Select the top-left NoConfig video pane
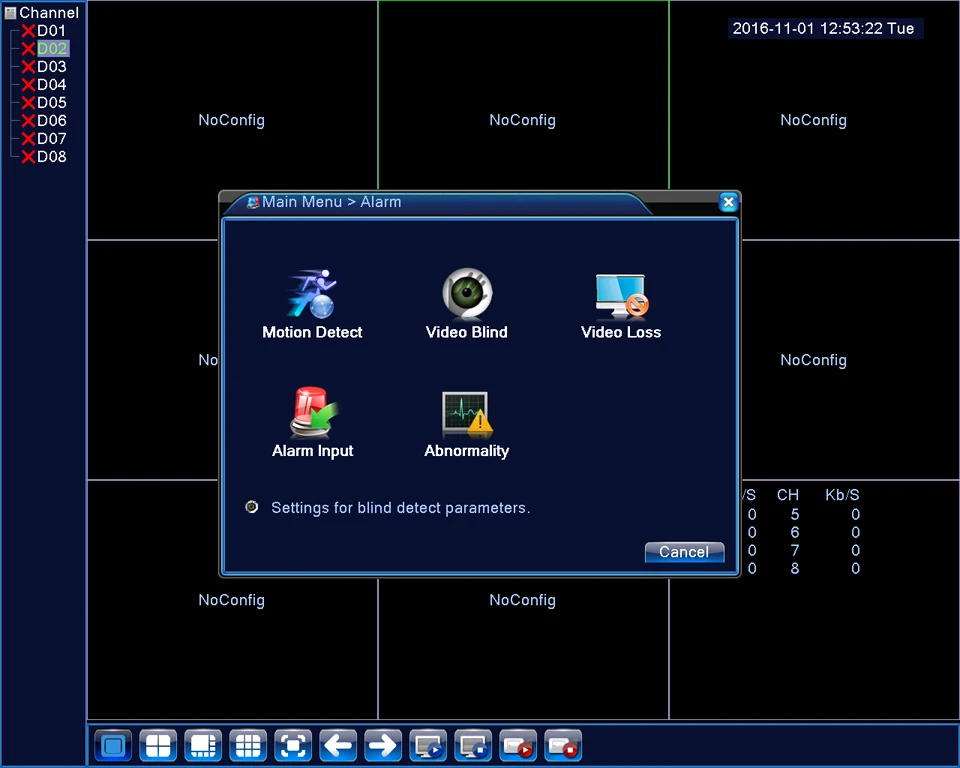 (231, 120)
